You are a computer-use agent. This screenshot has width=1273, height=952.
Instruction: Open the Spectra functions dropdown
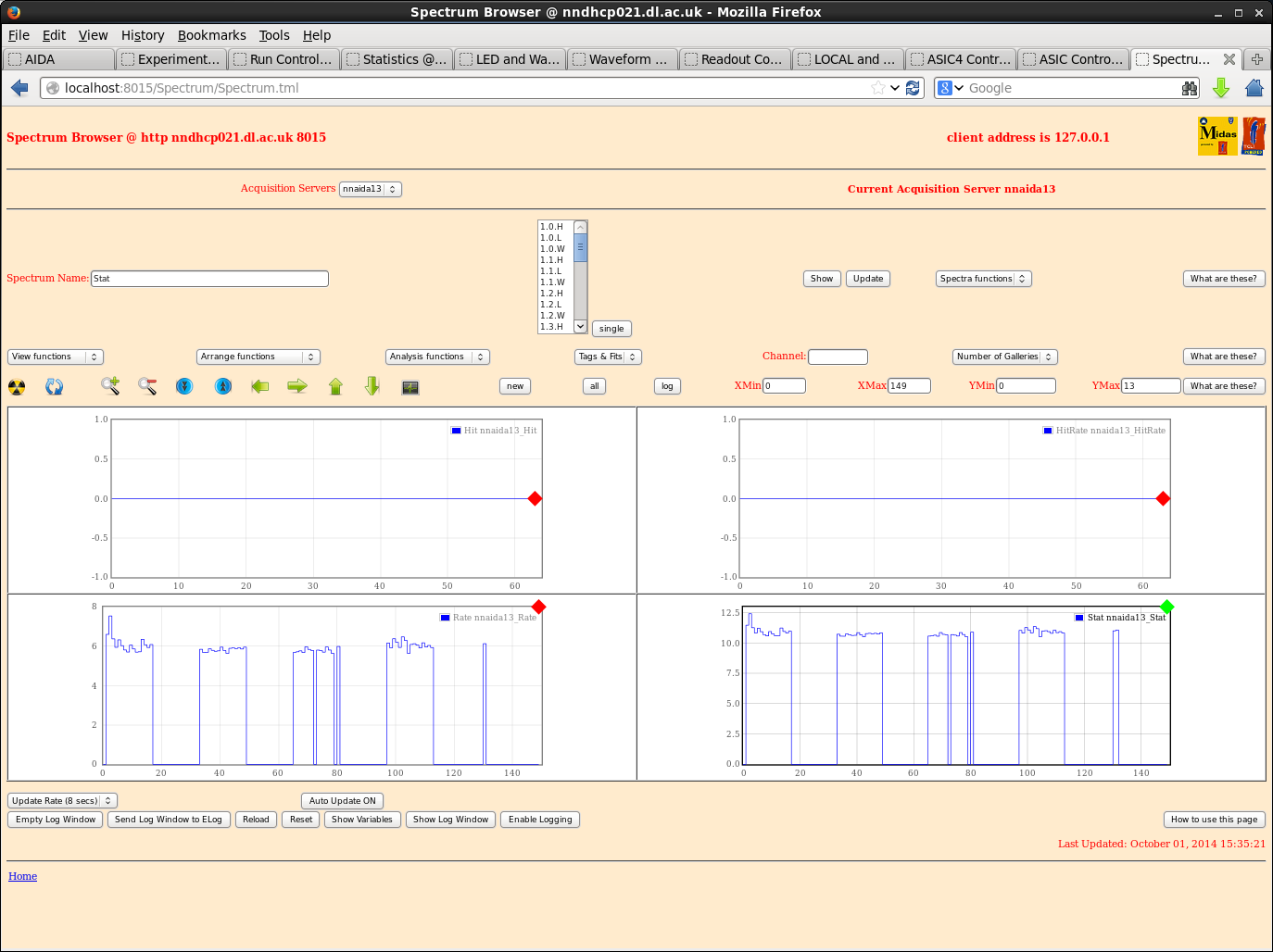983,279
